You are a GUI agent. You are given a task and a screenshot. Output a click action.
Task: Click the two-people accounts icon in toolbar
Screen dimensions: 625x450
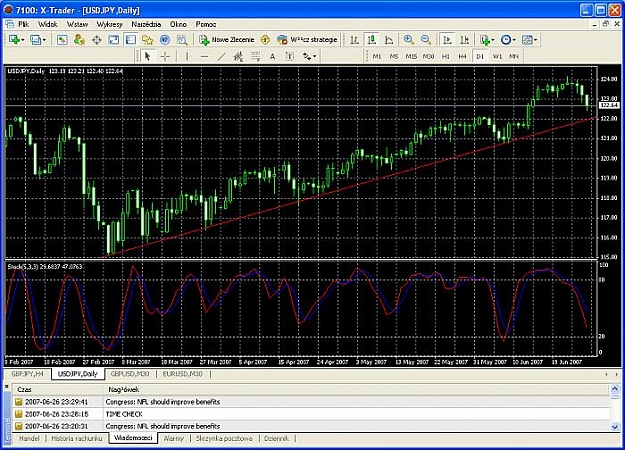(79, 40)
